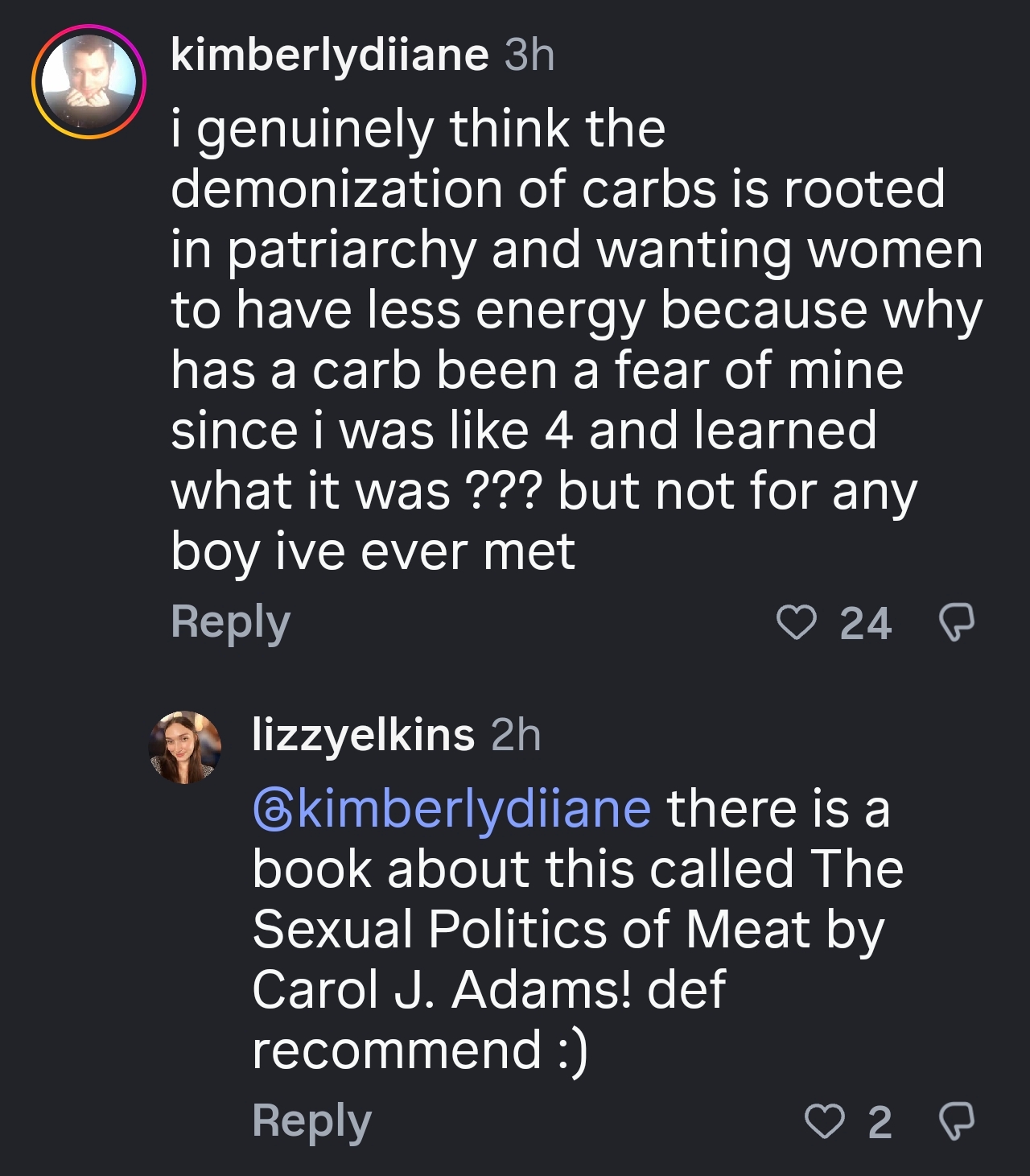The height and width of the screenshot is (1176, 1030).
Task: Open lizzyelkins' profile picture
Action: pos(185,747)
